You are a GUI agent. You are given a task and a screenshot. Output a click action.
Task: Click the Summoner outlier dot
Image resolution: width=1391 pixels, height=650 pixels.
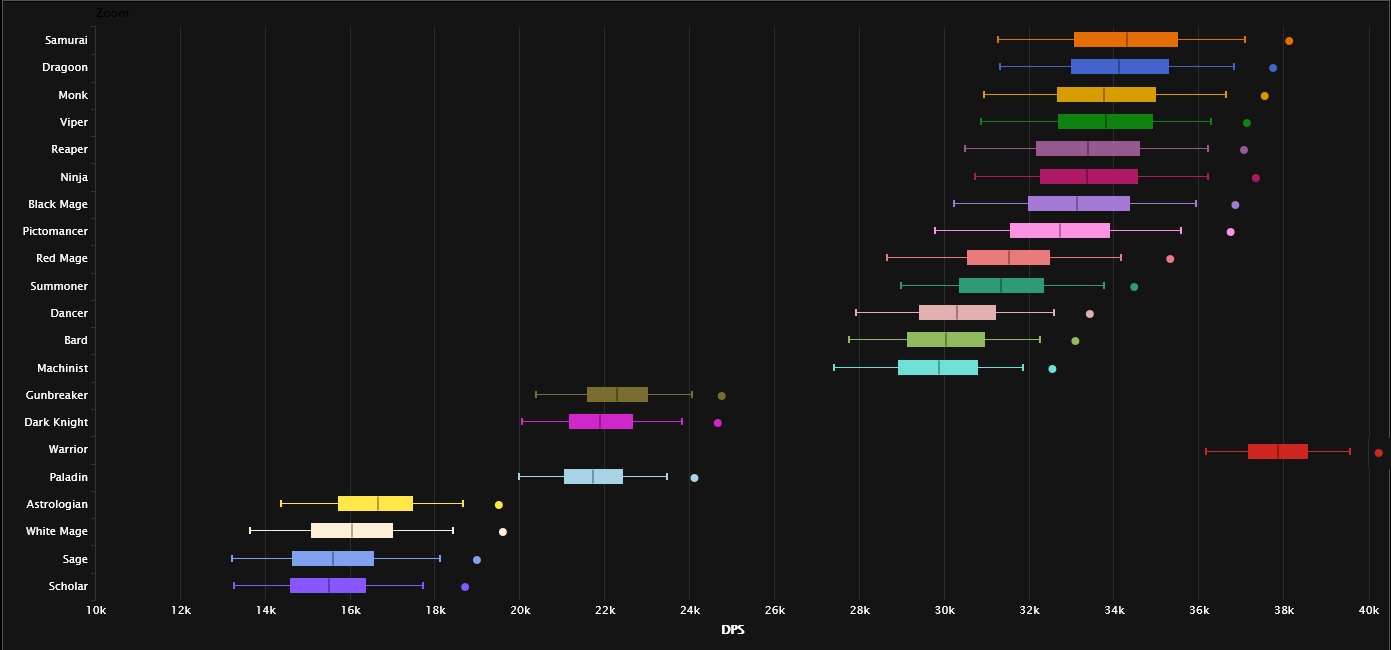pos(1134,287)
